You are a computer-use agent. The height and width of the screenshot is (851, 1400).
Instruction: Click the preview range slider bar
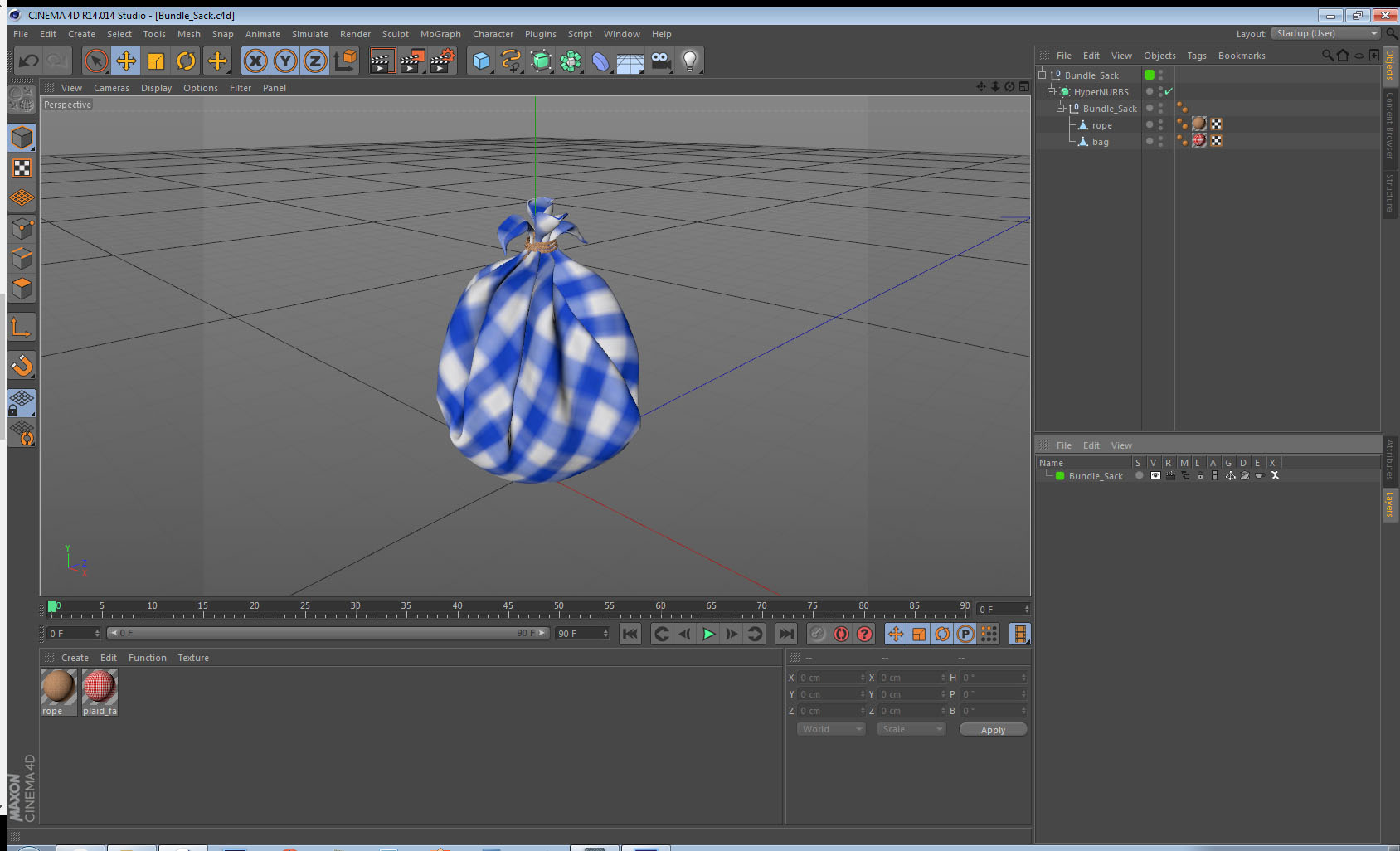pyautogui.click(x=328, y=633)
